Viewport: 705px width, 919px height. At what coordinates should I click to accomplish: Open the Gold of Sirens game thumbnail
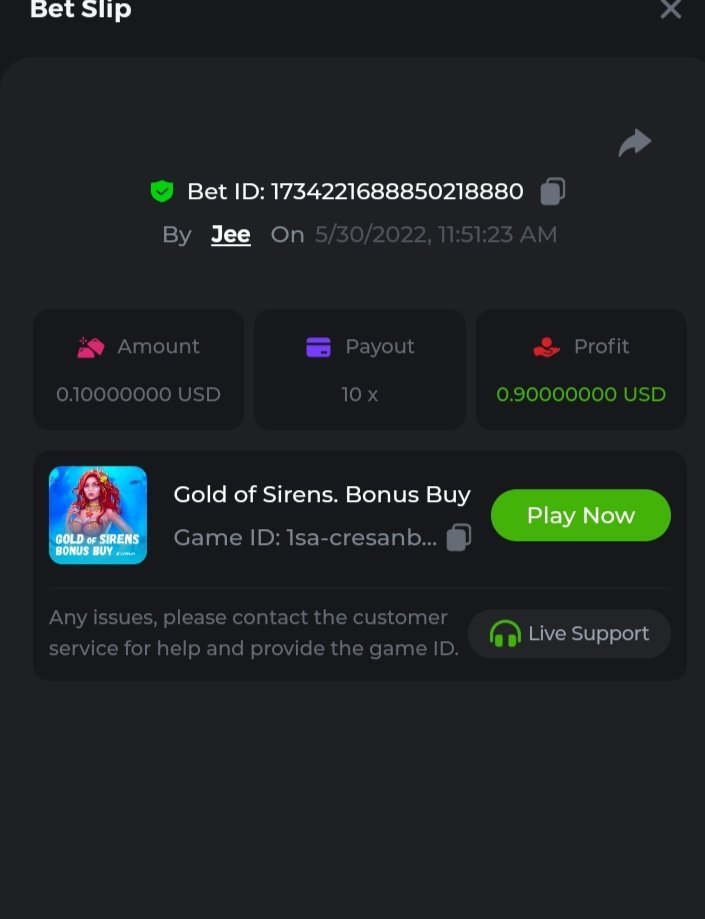pyautogui.click(x=98, y=515)
